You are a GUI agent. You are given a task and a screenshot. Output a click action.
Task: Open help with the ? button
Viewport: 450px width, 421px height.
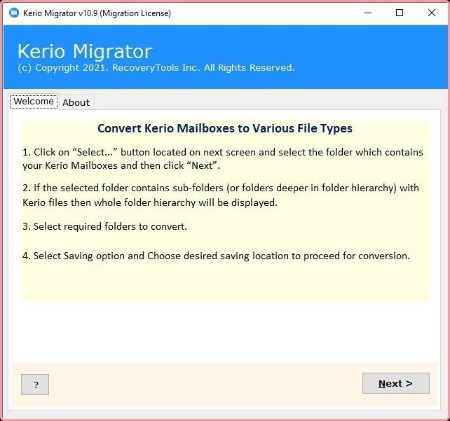pos(35,384)
